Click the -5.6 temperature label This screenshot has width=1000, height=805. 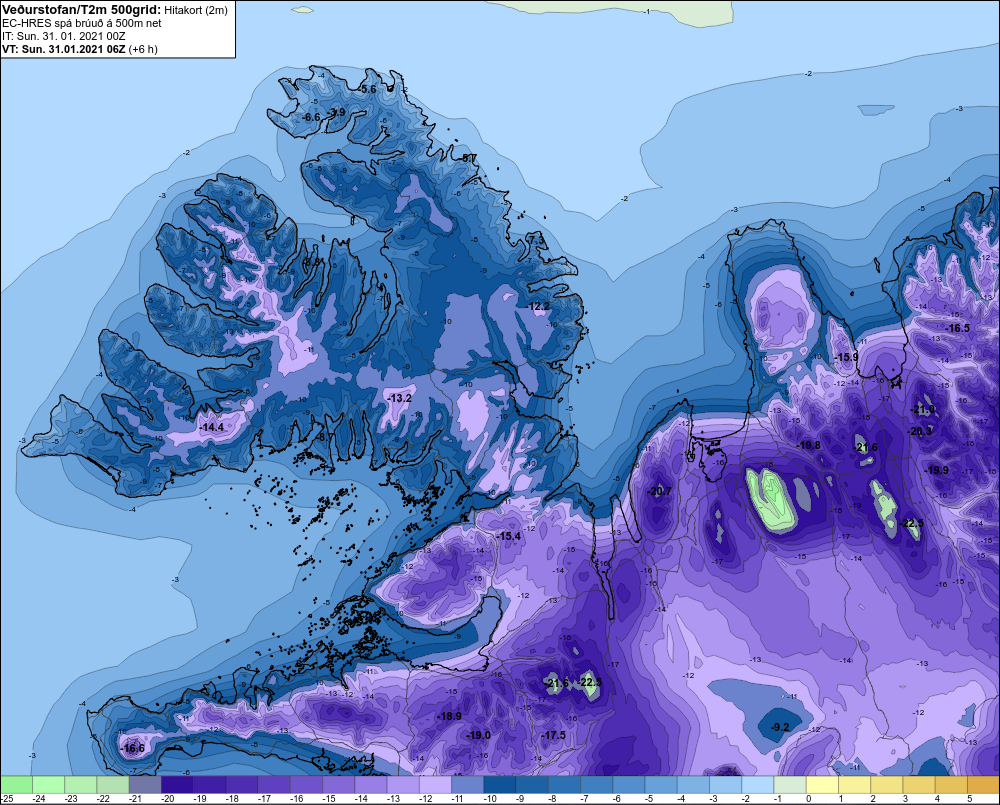[367, 89]
